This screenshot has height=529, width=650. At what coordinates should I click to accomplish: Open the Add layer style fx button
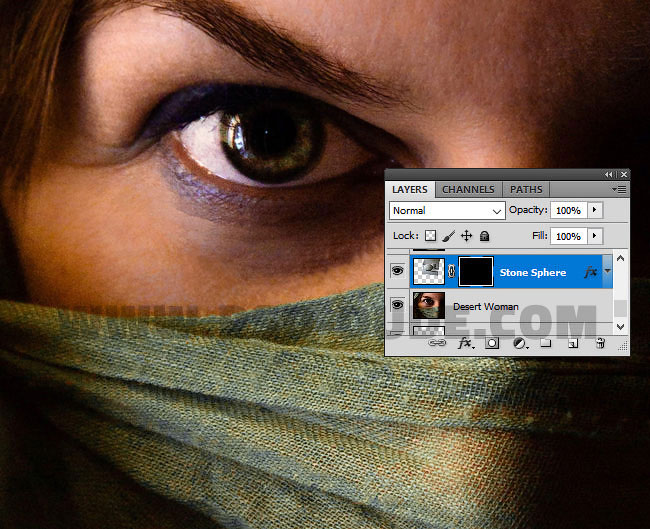coord(466,343)
